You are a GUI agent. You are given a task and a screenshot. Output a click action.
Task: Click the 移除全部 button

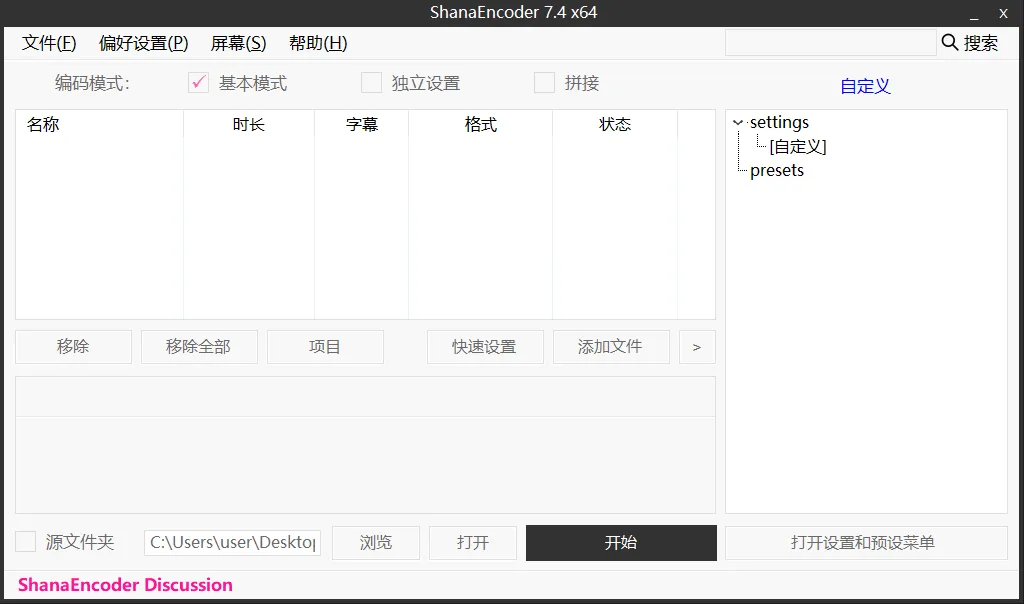click(x=199, y=347)
